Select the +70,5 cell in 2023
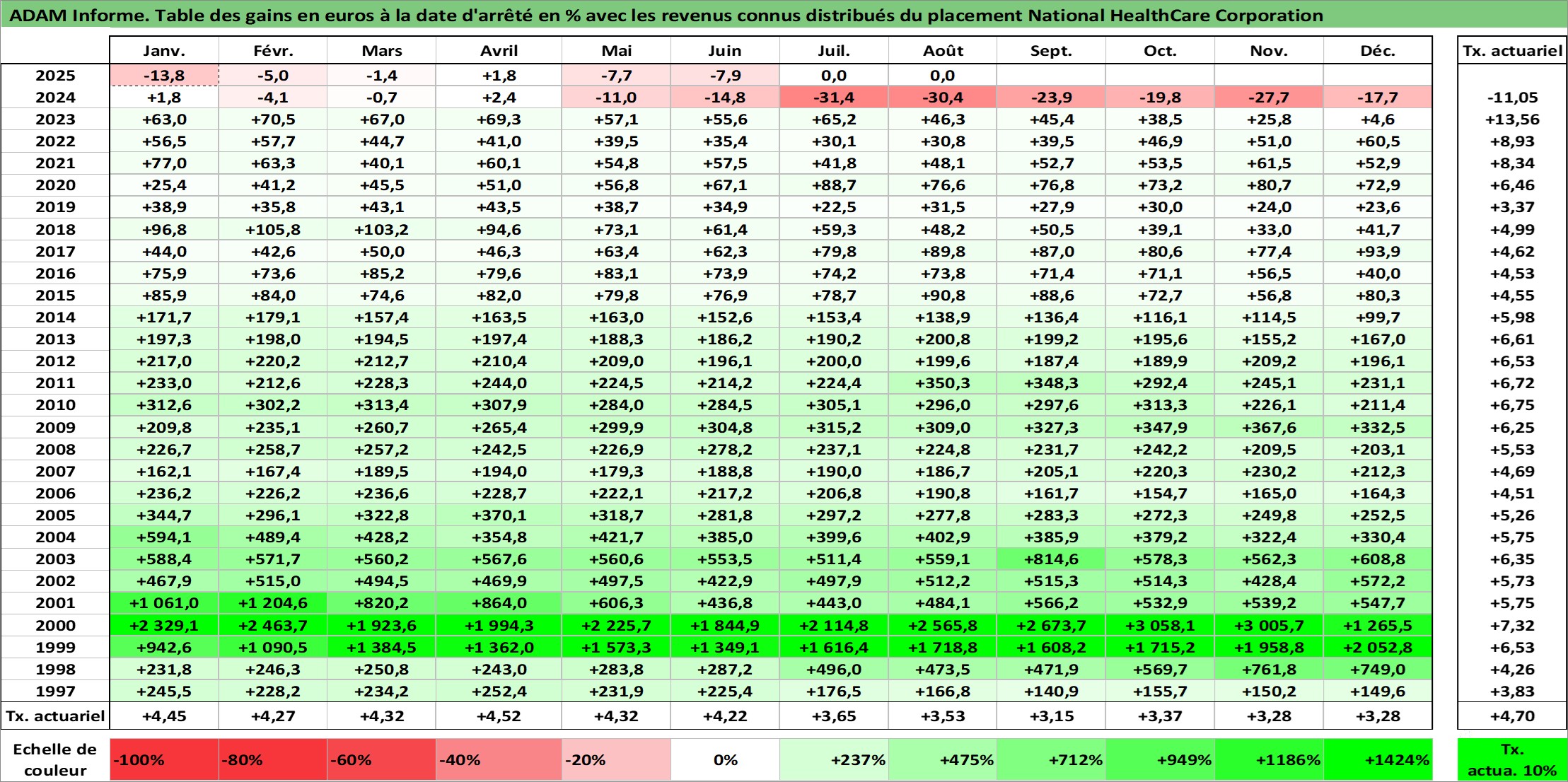Image resolution: width=1568 pixels, height=782 pixels. pos(273,119)
